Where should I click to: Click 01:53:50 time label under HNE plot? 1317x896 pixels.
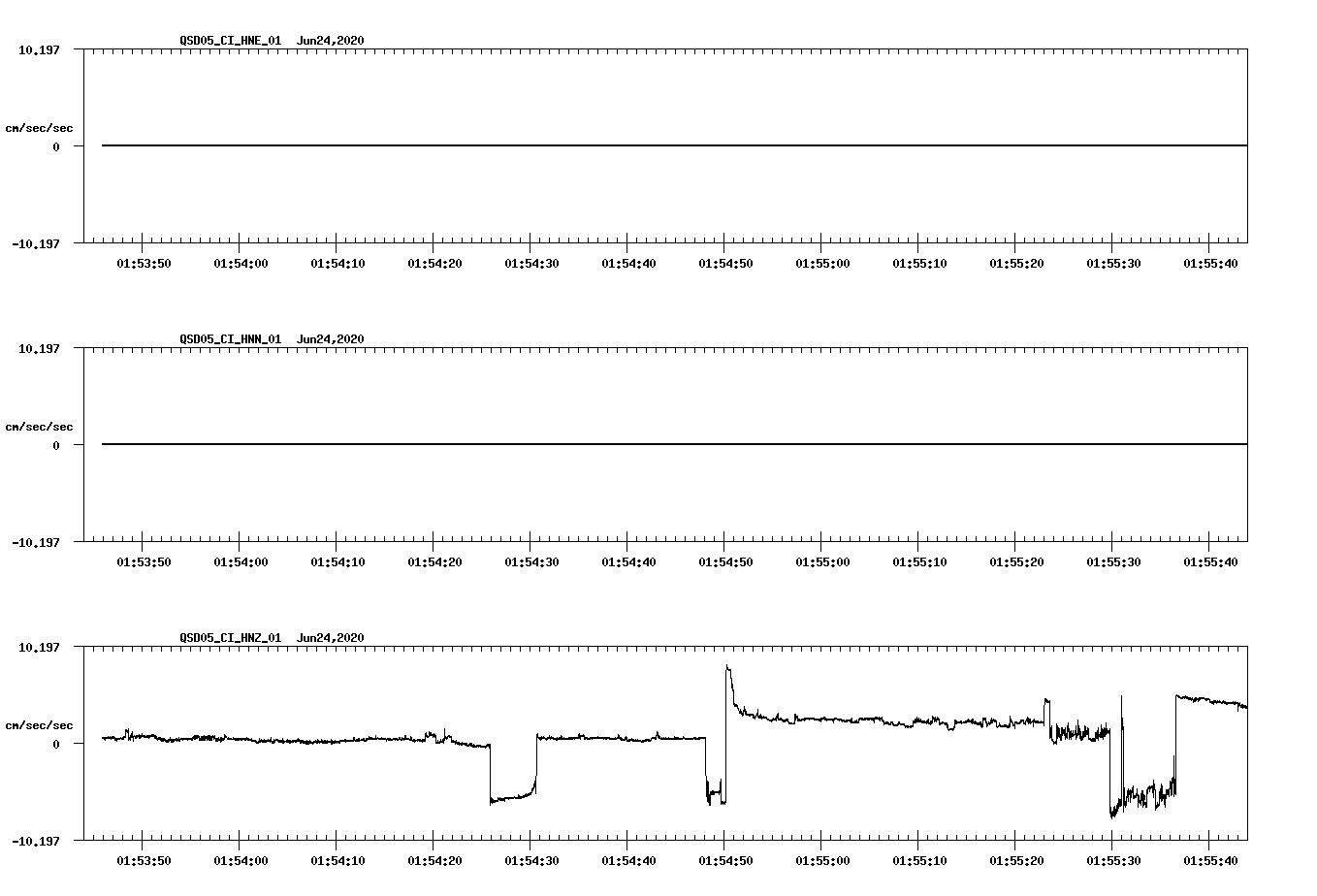pos(144,263)
